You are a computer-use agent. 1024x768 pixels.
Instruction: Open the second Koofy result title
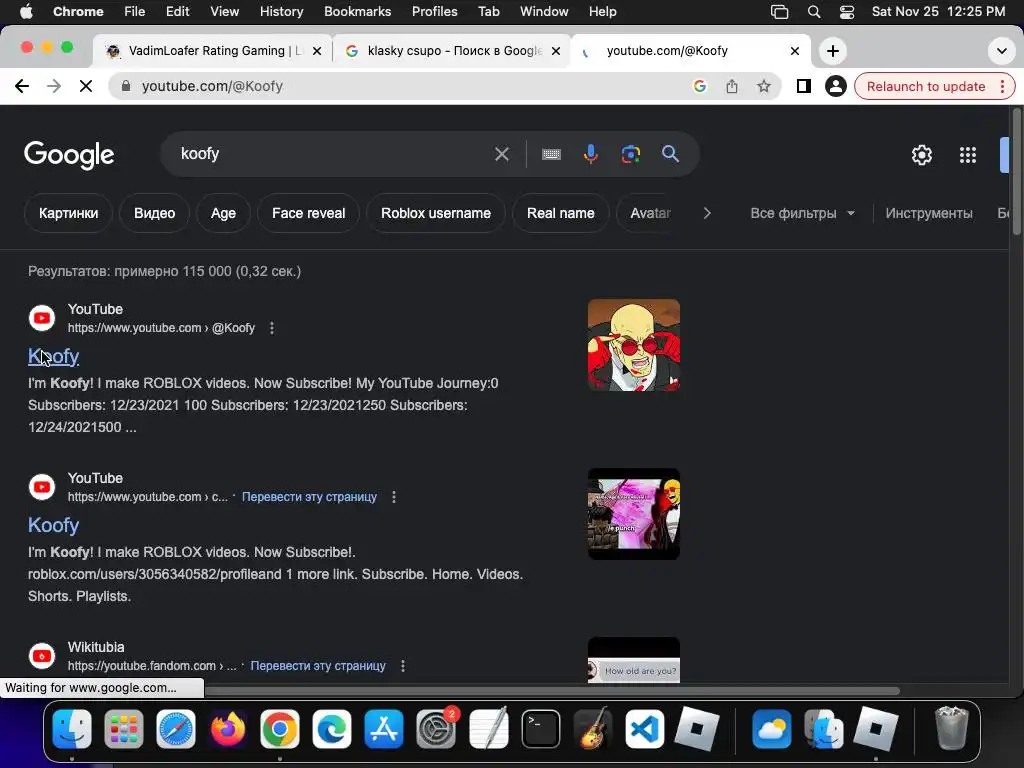[x=54, y=526]
